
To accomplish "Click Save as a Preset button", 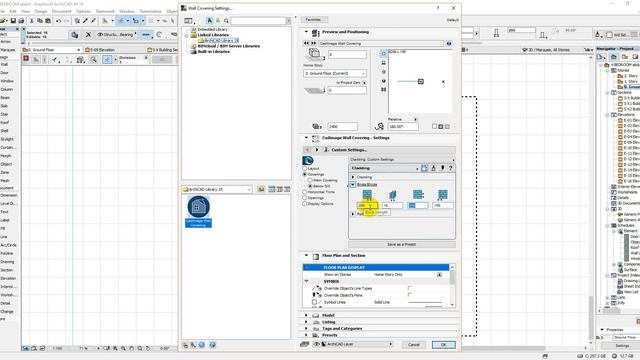I will point(402,244).
